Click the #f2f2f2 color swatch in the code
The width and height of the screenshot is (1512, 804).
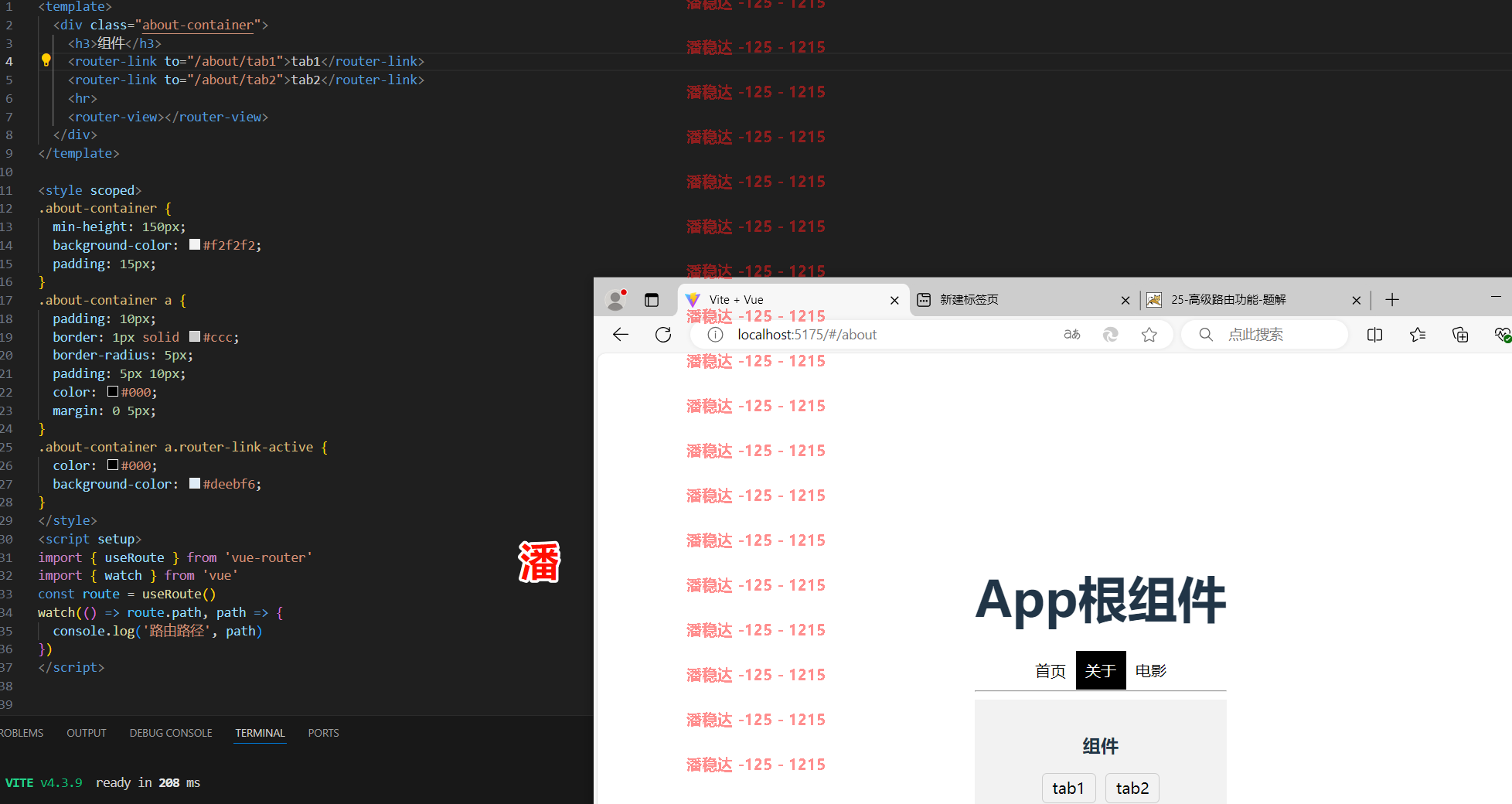coord(195,244)
